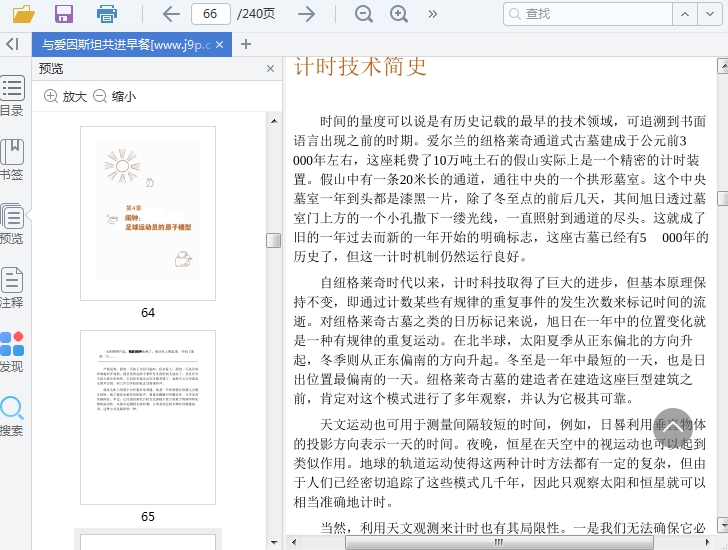Save the document with floppy icon
Viewport: 728px width, 550px height.
pyautogui.click(x=64, y=14)
